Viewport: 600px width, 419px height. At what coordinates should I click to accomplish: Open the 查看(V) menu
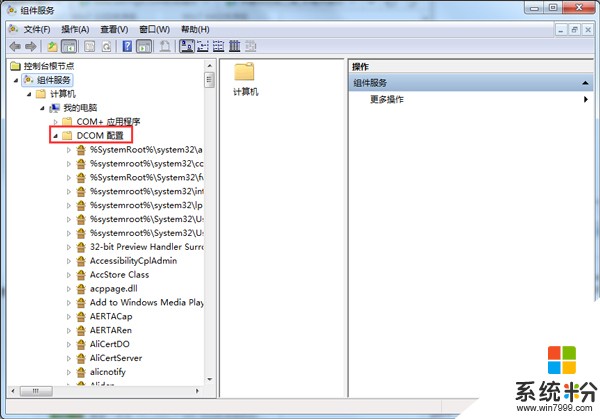(x=114, y=29)
